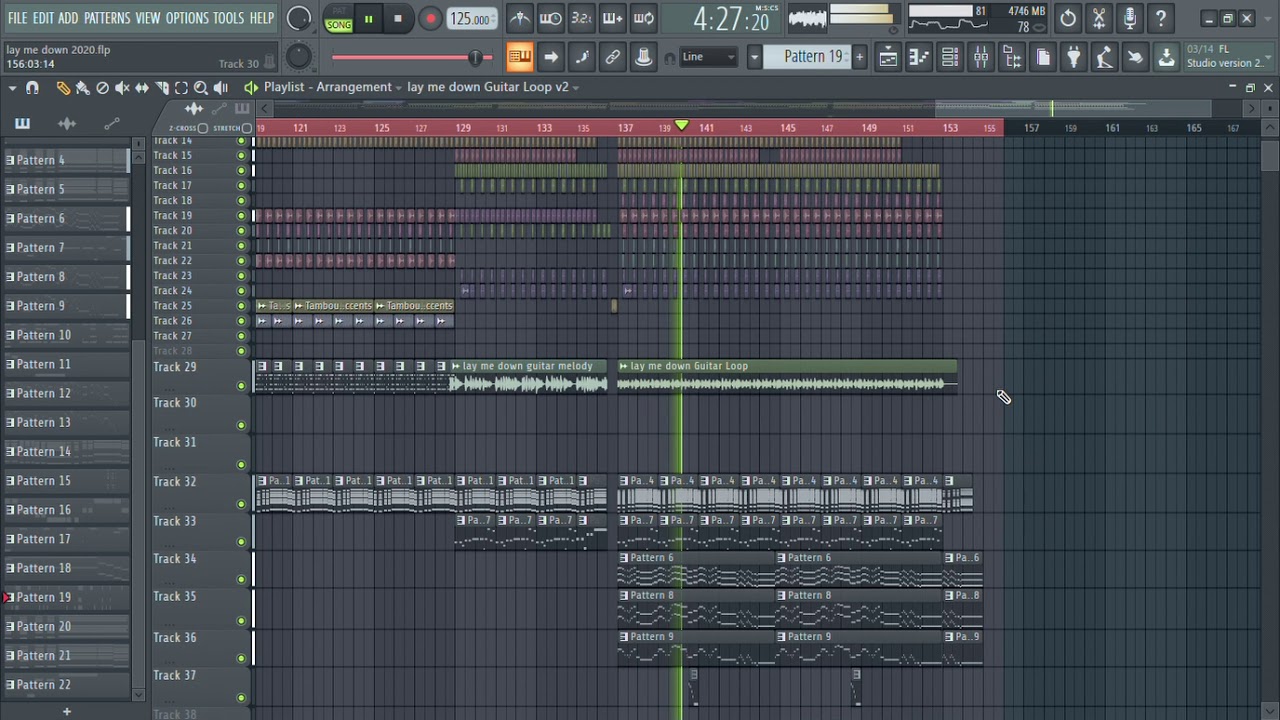Select the Slice tool
The height and width of the screenshot is (720, 1280).
[x=162, y=88]
